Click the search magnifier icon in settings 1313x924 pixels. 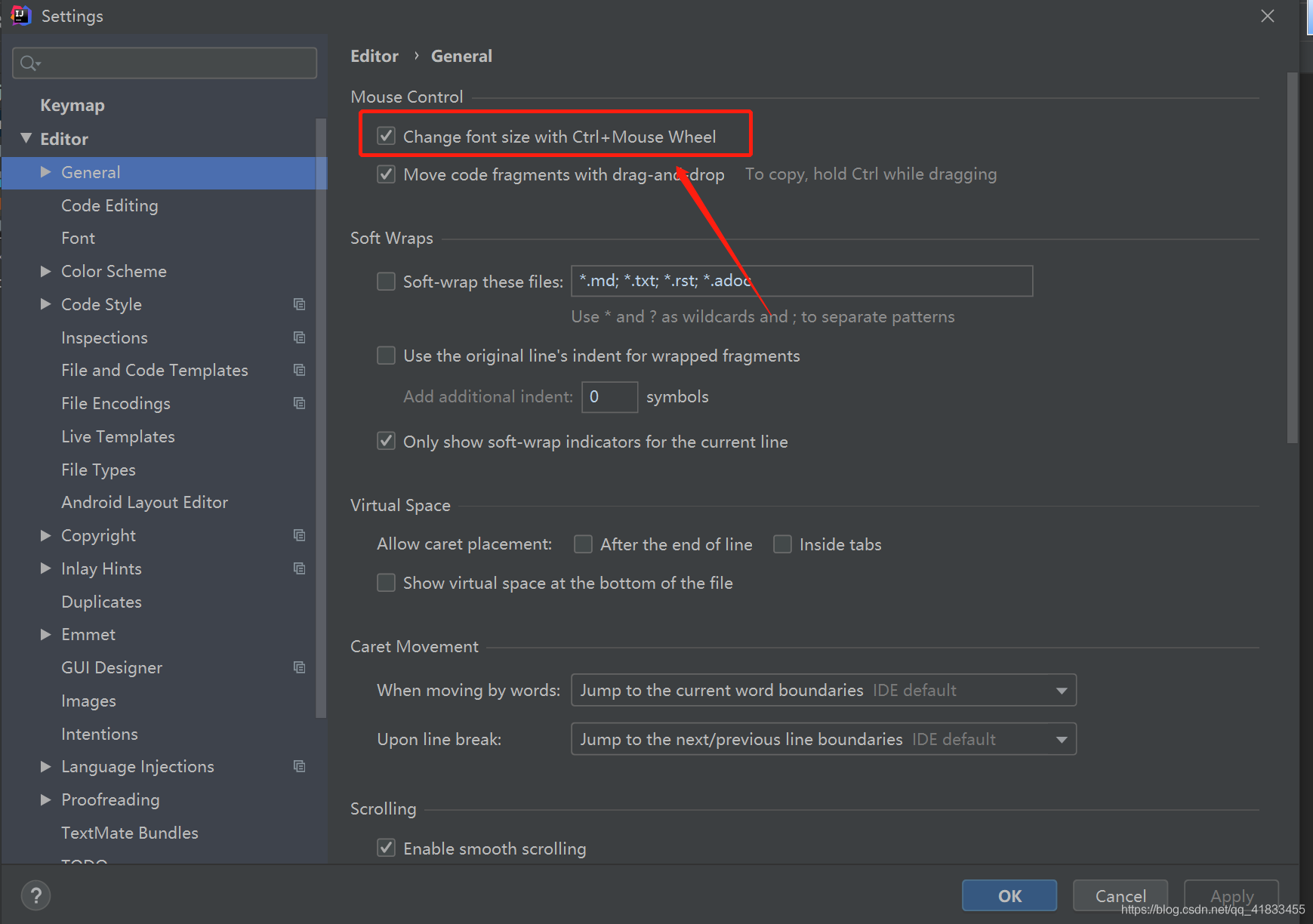point(29,63)
